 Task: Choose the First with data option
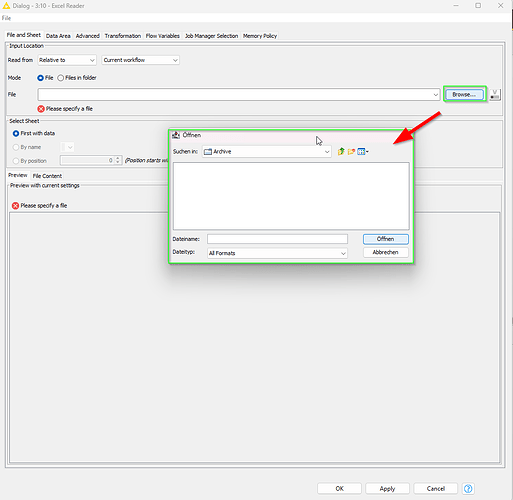click(x=16, y=133)
